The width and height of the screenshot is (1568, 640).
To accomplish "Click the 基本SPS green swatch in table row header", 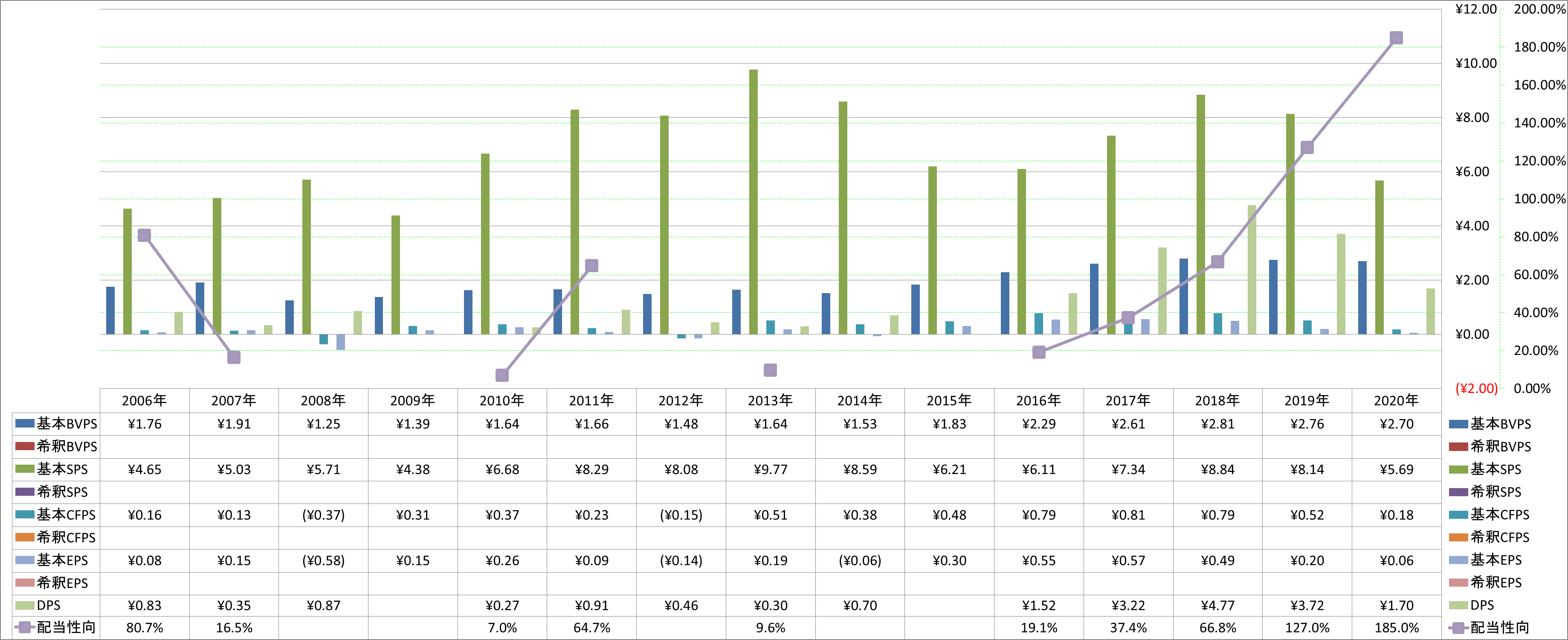I will click(24, 469).
